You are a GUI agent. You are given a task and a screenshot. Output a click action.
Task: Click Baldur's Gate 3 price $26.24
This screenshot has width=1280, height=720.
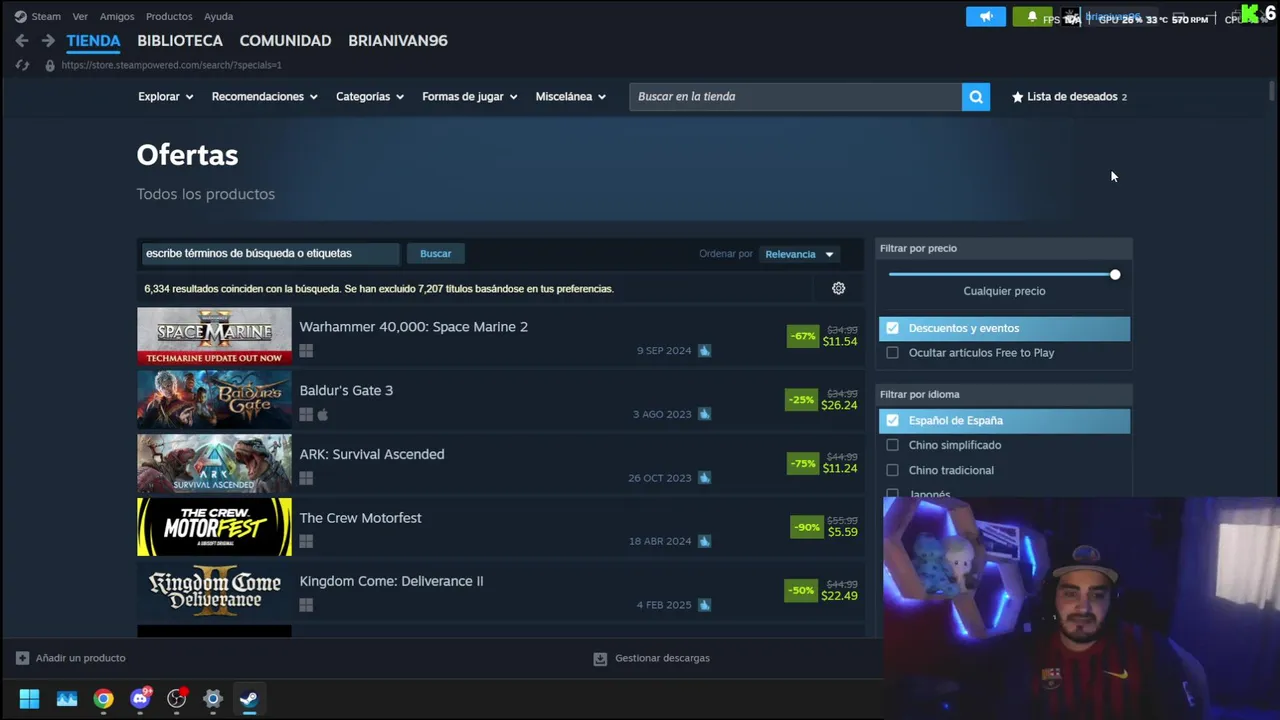pos(839,405)
